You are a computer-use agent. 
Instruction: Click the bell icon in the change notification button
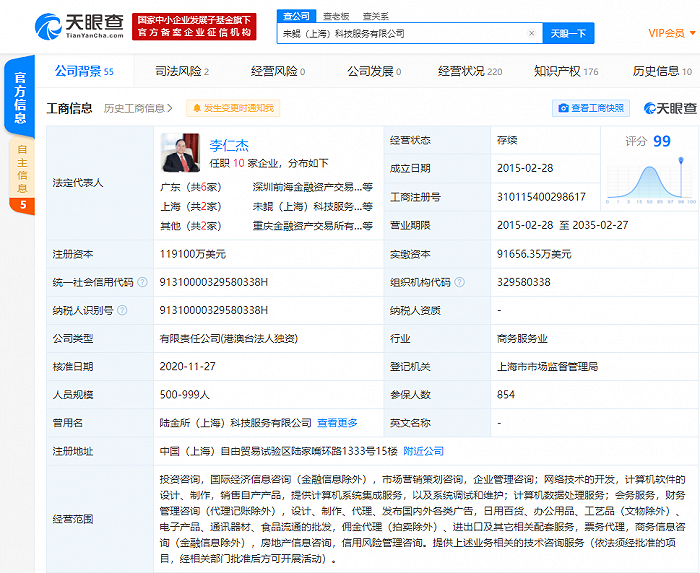pos(196,108)
